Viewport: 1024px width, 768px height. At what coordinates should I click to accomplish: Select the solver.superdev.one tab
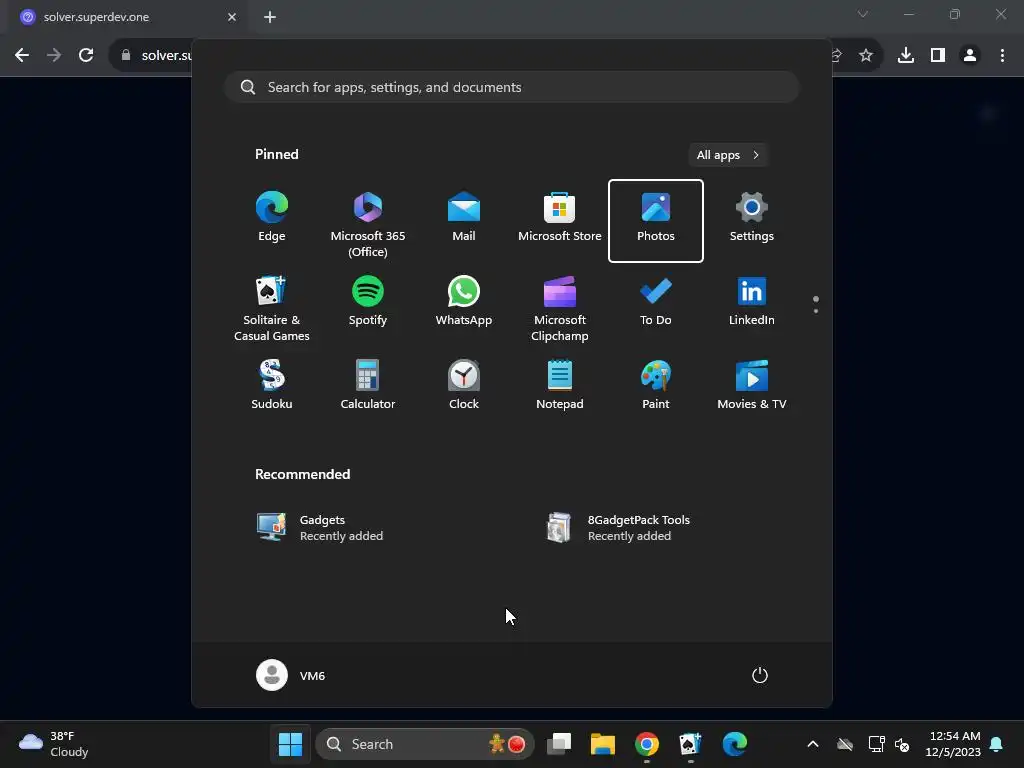[x=126, y=17]
